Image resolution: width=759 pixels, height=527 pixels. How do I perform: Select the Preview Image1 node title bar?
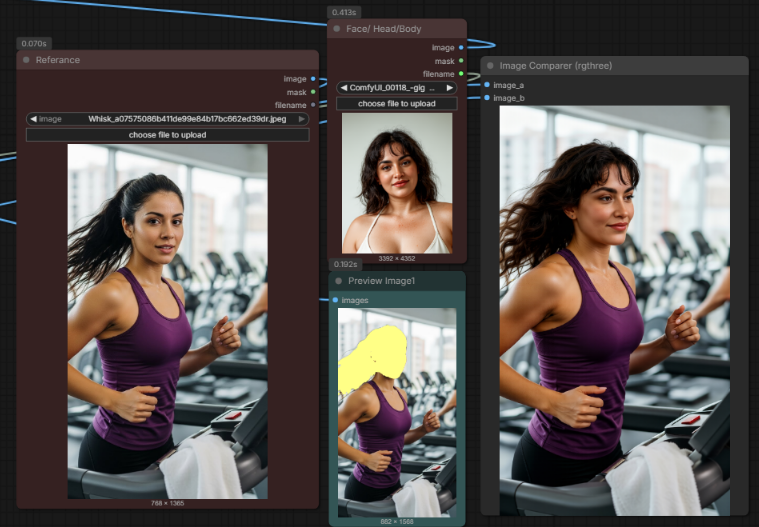tap(397, 281)
